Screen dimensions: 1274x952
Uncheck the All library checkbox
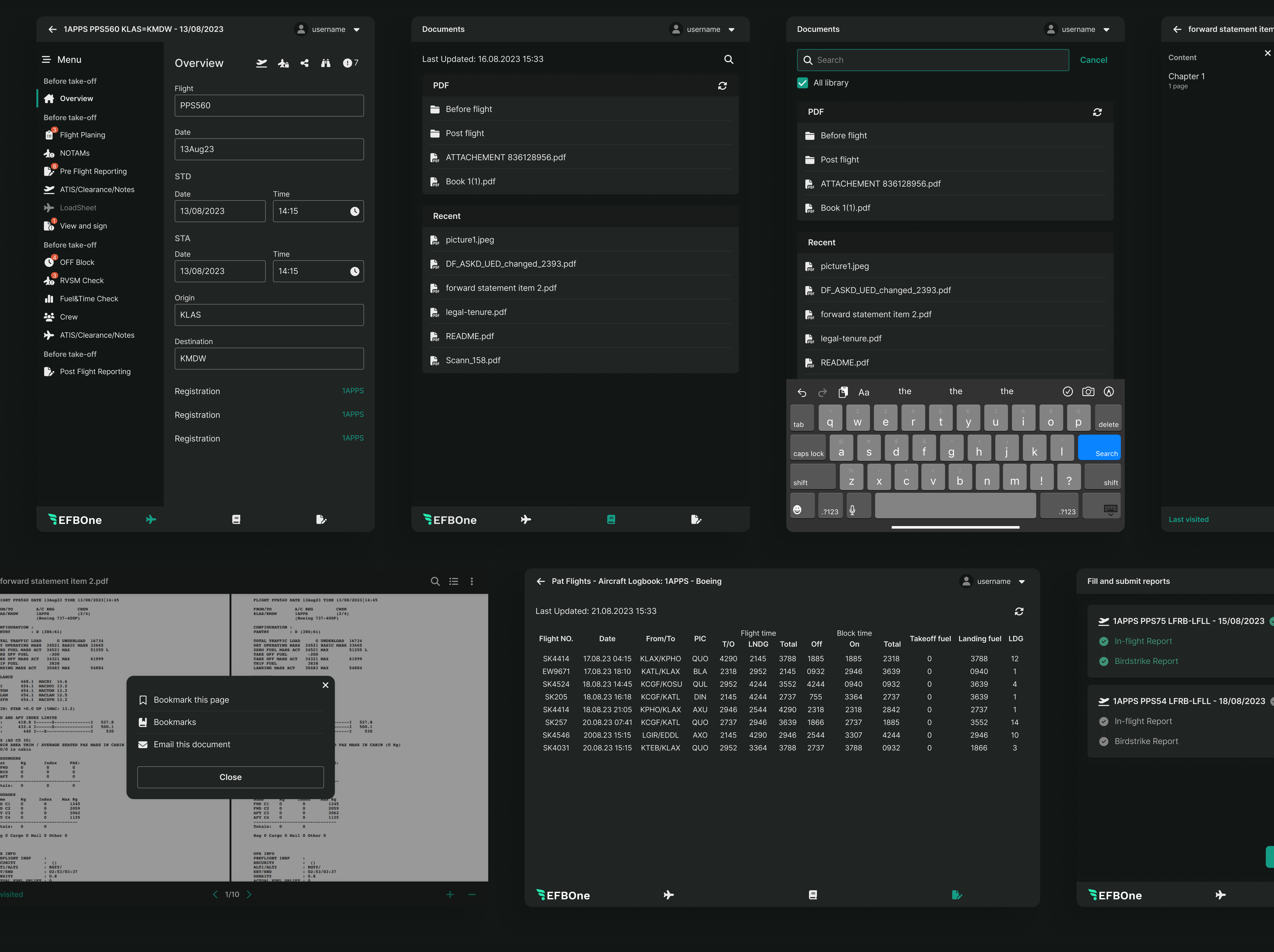[x=802, y=83]
